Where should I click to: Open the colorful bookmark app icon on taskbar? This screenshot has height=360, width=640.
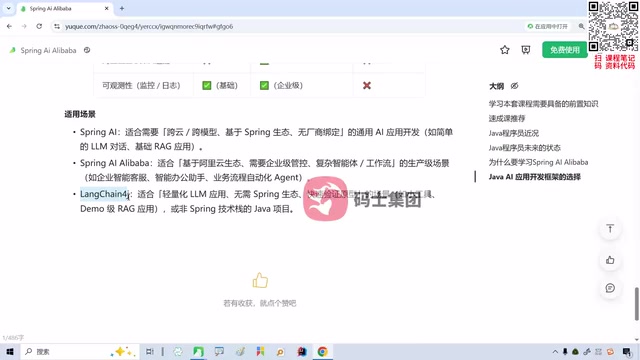[x=260, y=351]
